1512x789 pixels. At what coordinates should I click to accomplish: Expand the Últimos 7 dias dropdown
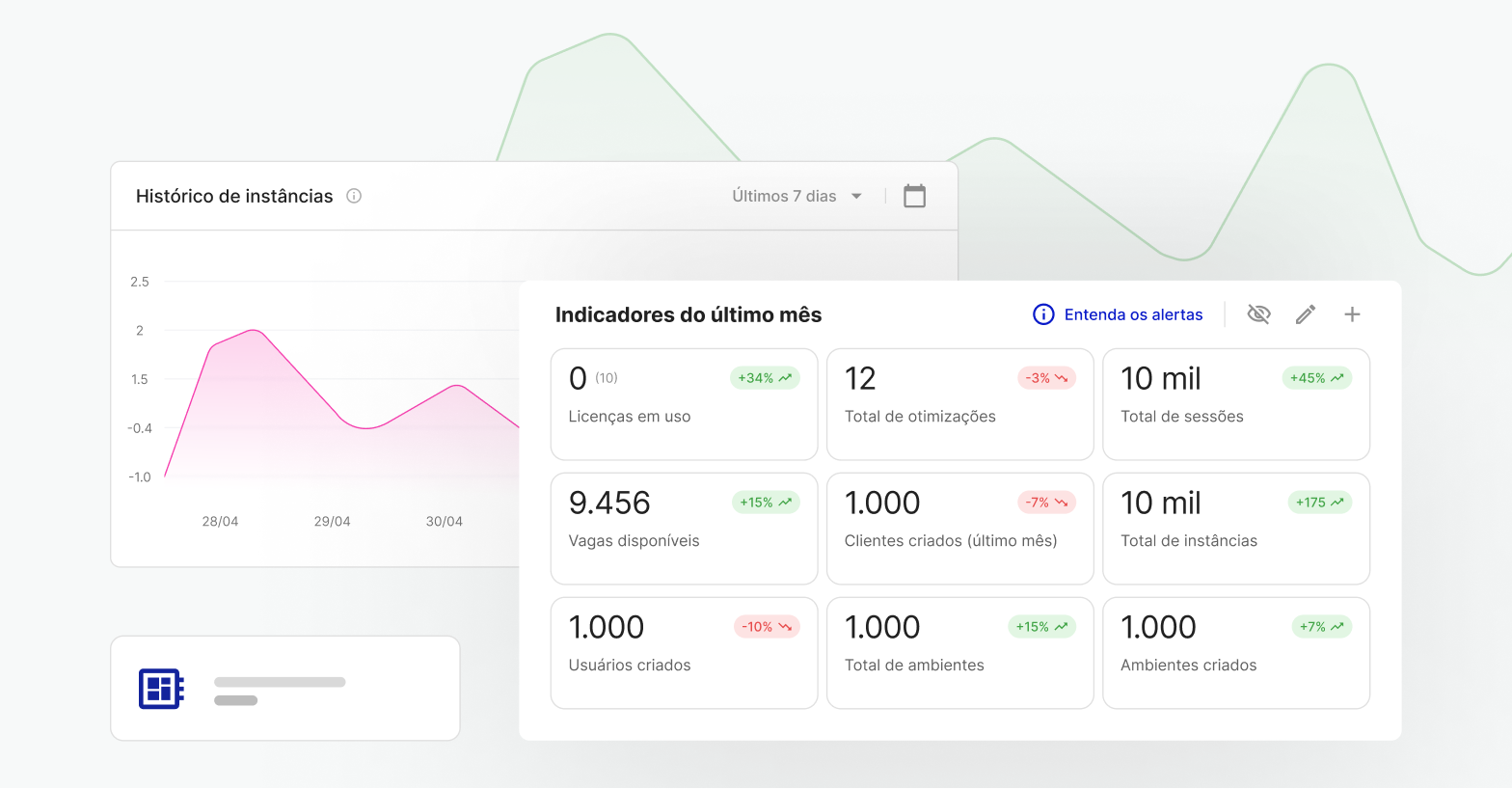click(784, 196)
